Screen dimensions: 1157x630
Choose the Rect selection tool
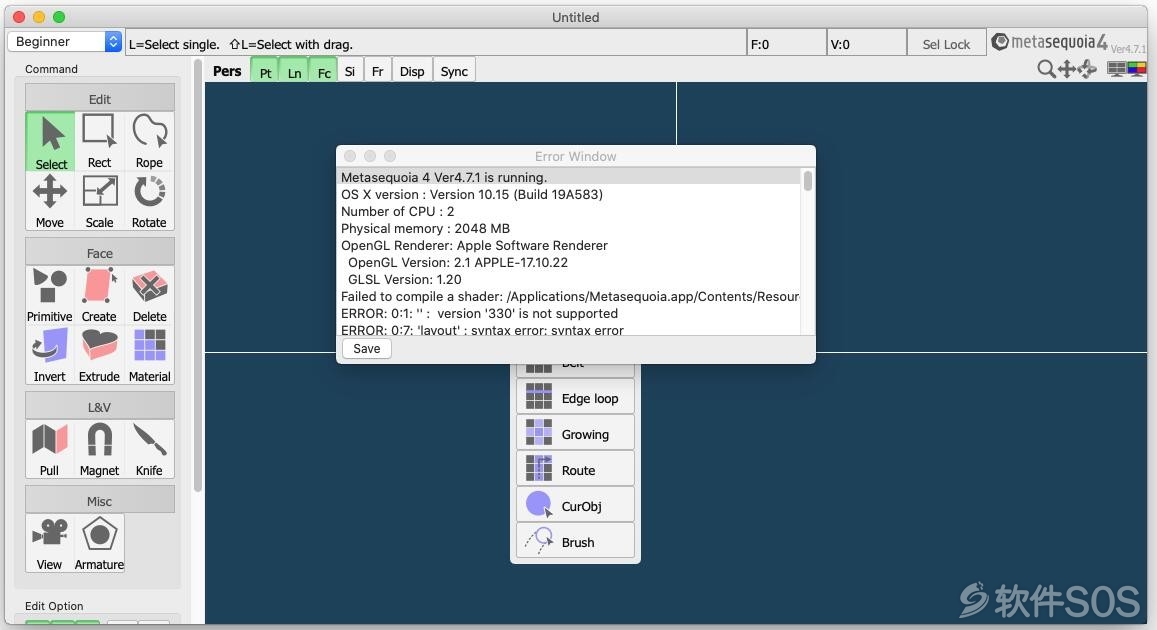pos(100,142)
